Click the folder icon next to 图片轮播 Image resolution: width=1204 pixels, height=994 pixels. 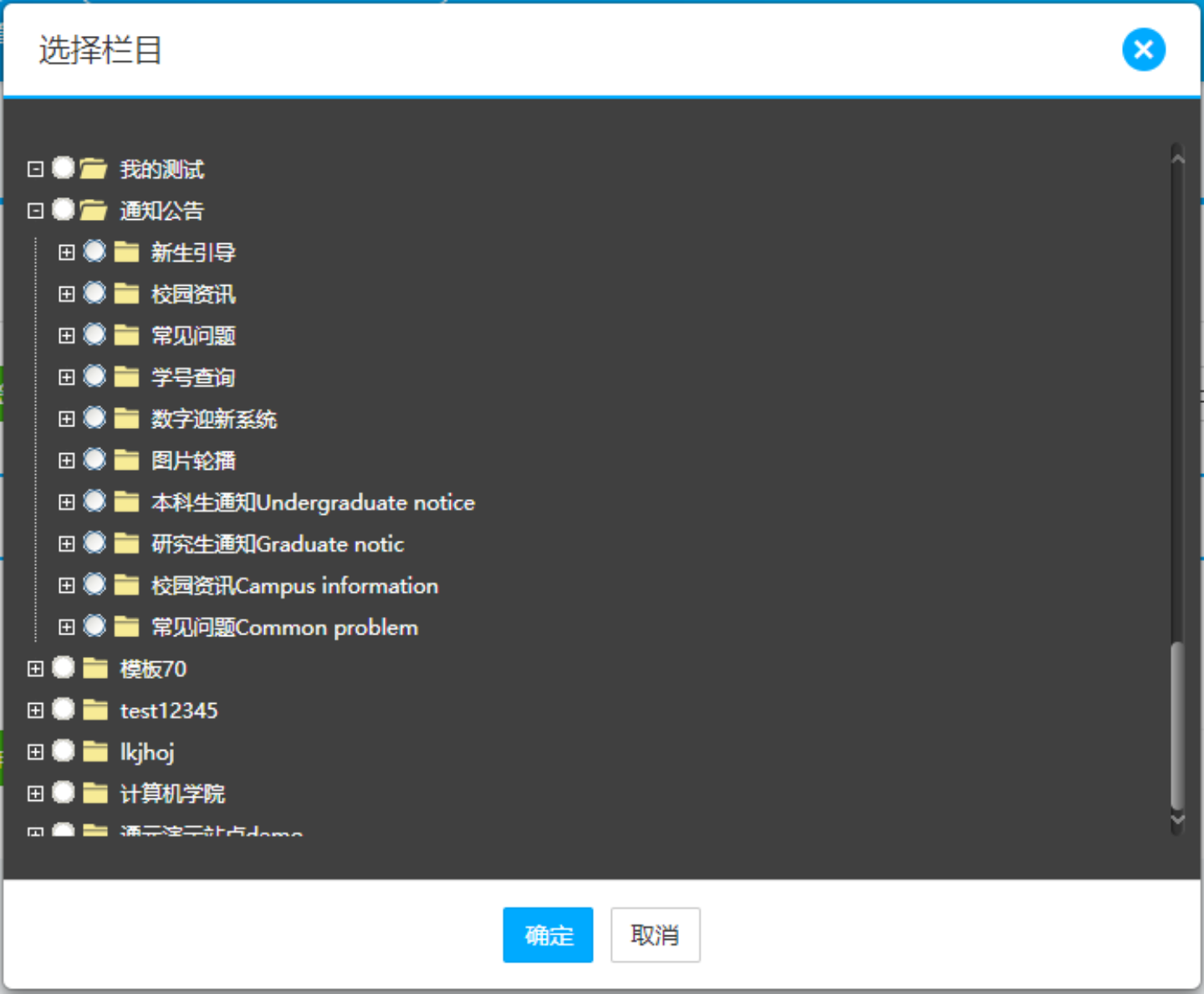click(x=126, y=461)
